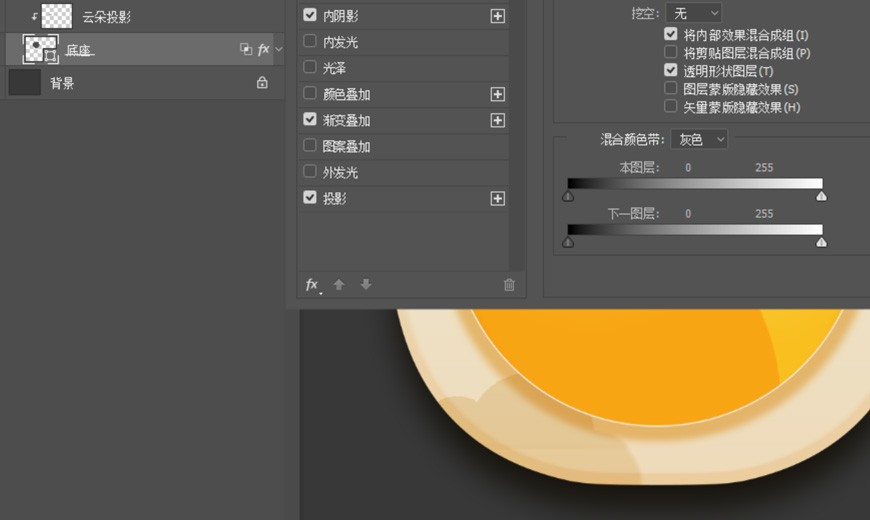
Task: Select the 外发光 style entry
Action: click(340, 172)
